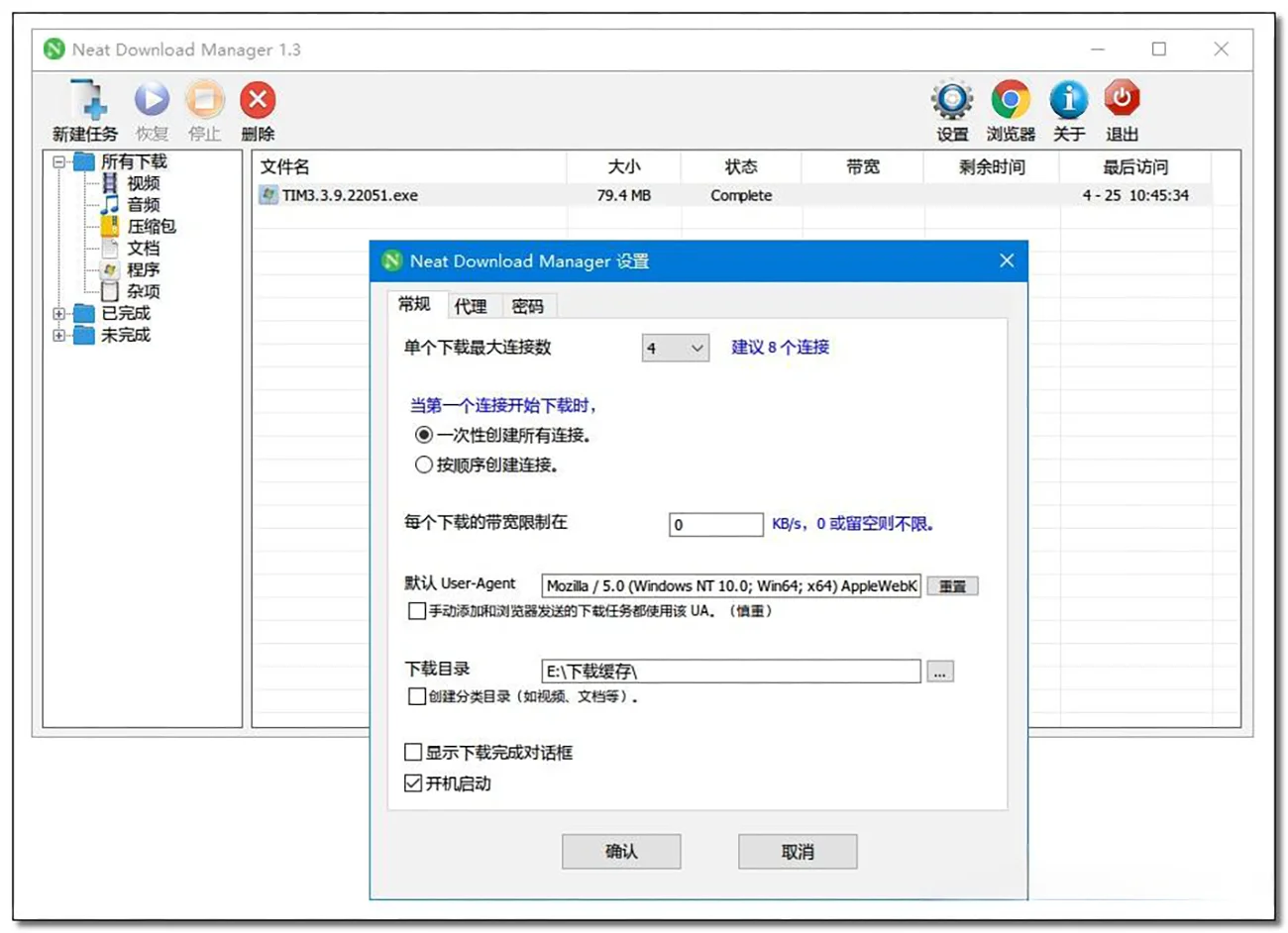Viewport: 1288px width, 933px height.
Task: Open the max connections dropdown showing 4
Action: [x=675, y=348]
